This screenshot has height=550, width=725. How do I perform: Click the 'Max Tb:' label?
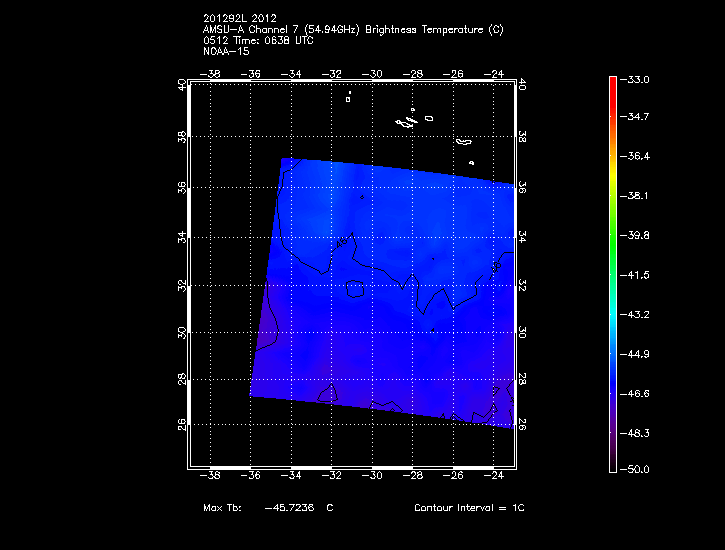click(x=226, y=508)
